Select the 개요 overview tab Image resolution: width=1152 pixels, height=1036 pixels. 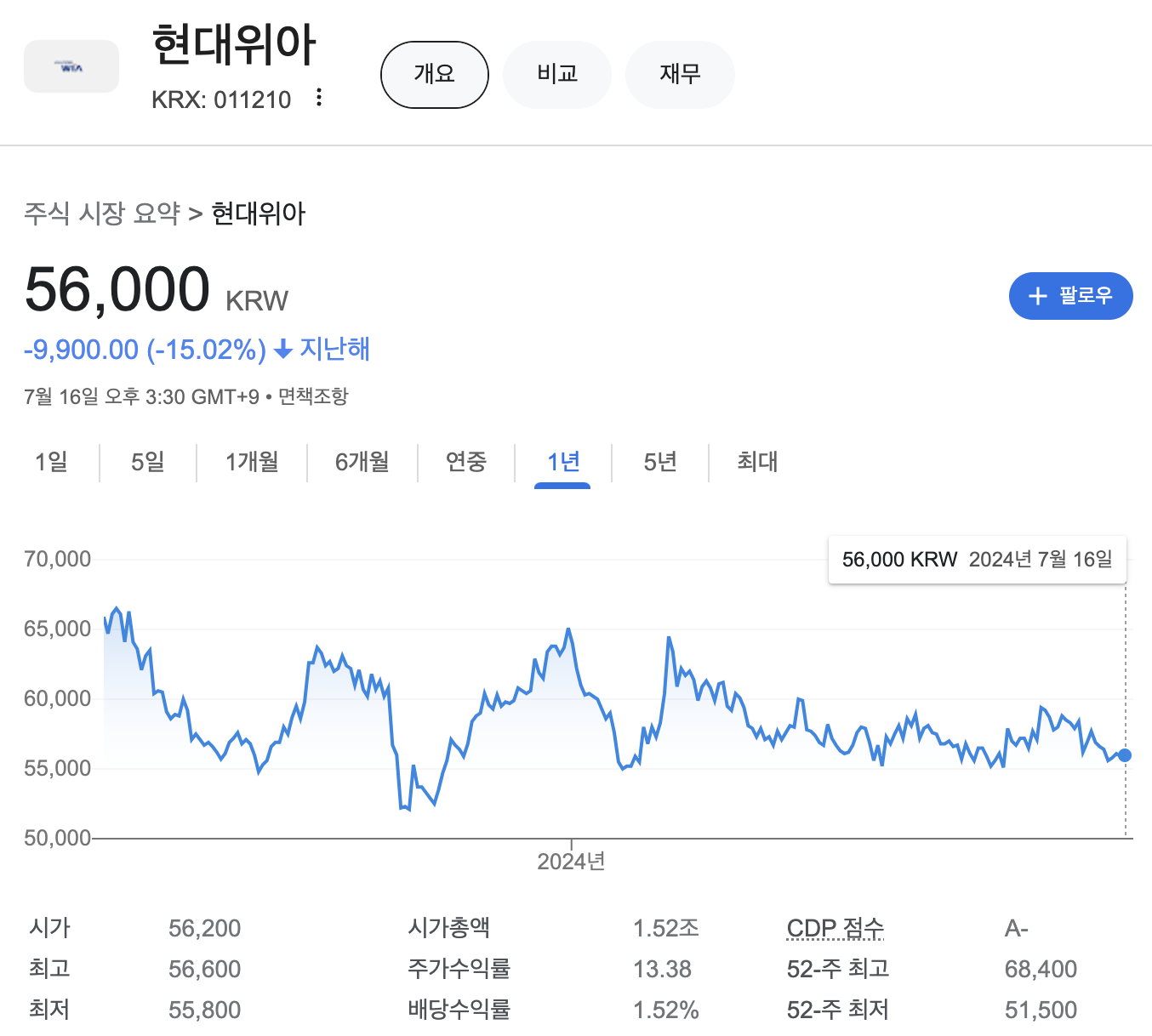click(435, 75)
